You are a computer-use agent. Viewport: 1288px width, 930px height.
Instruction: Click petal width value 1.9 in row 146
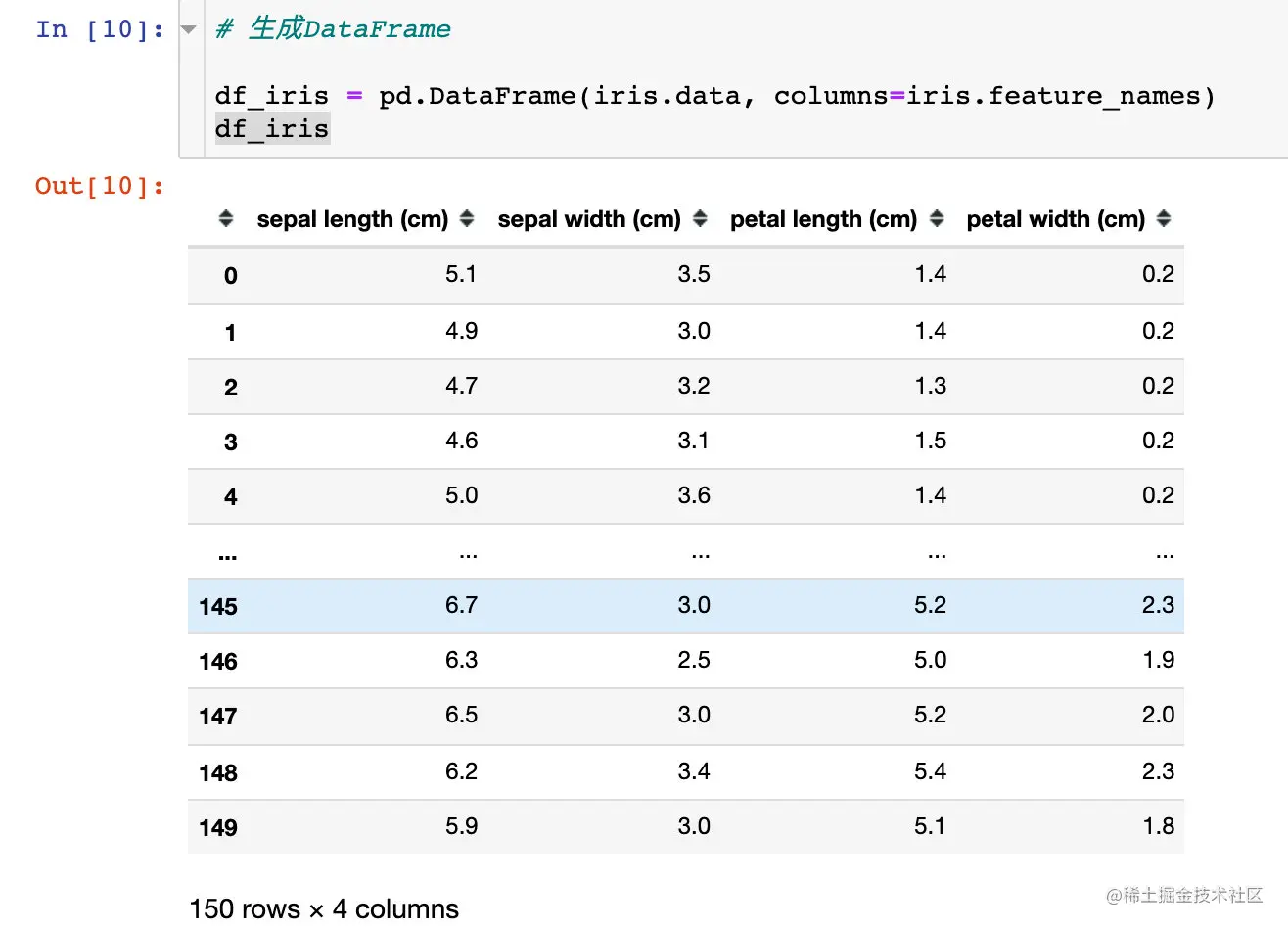(x=1159, y=660)
